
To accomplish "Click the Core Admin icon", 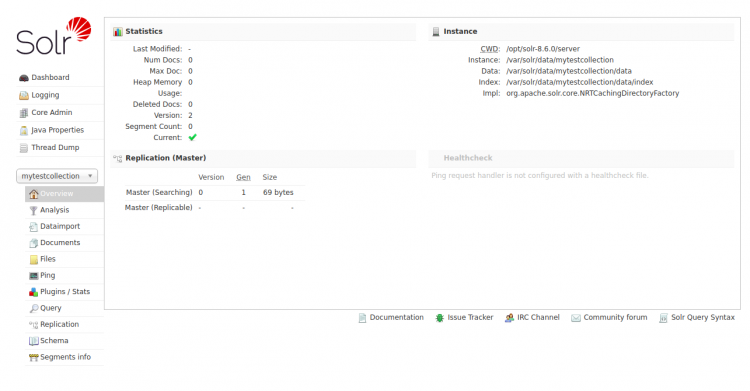I will [23, 113].
